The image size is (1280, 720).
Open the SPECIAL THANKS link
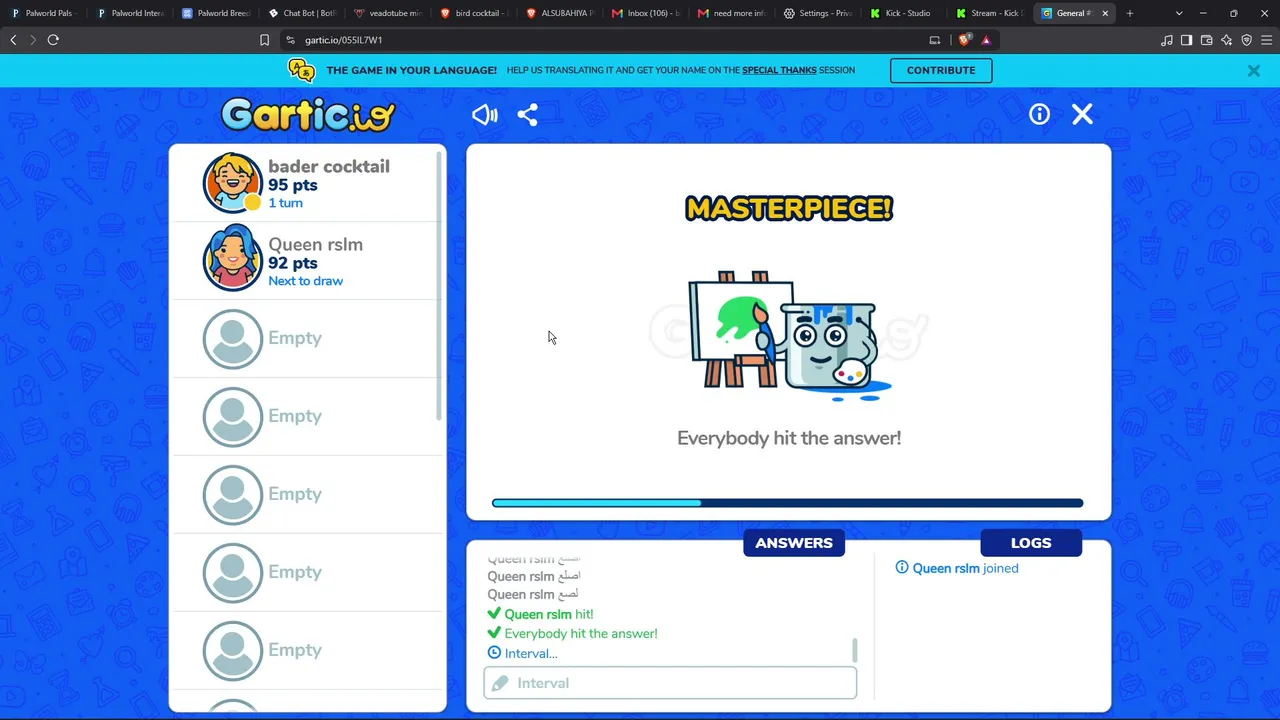point(779,70)
